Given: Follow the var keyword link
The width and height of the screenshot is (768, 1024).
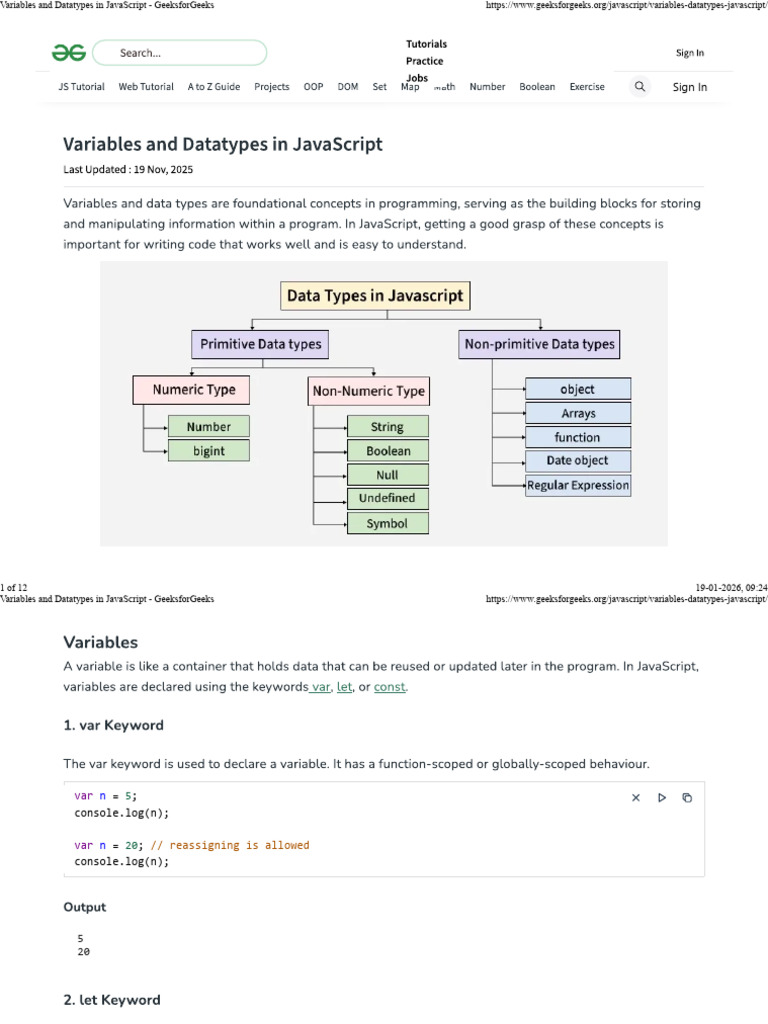Looking at the screenshot, I should click(x=321, y=686).
